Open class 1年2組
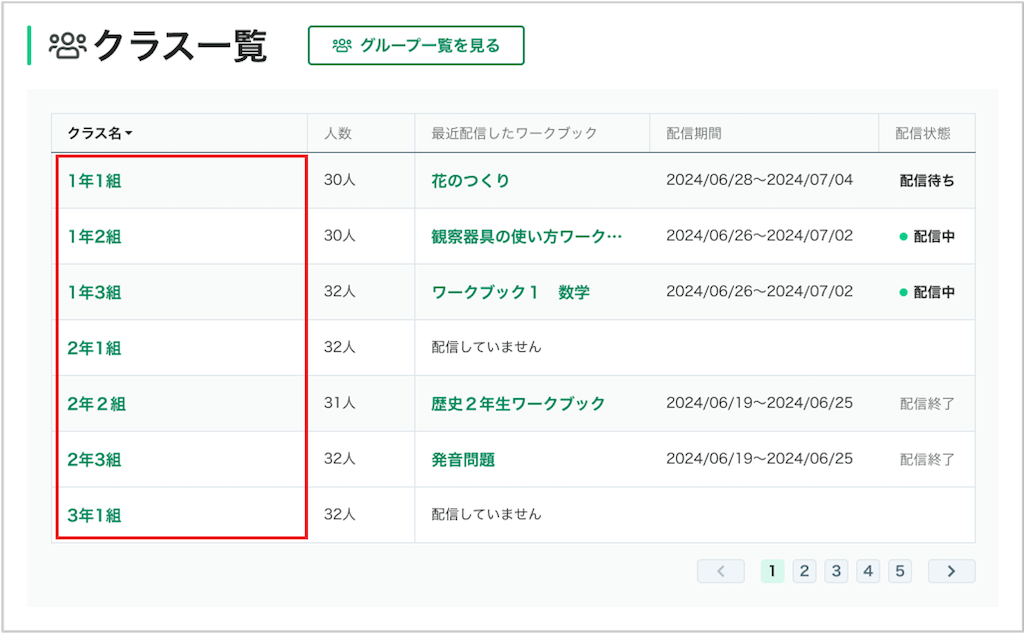 [95, 236]
